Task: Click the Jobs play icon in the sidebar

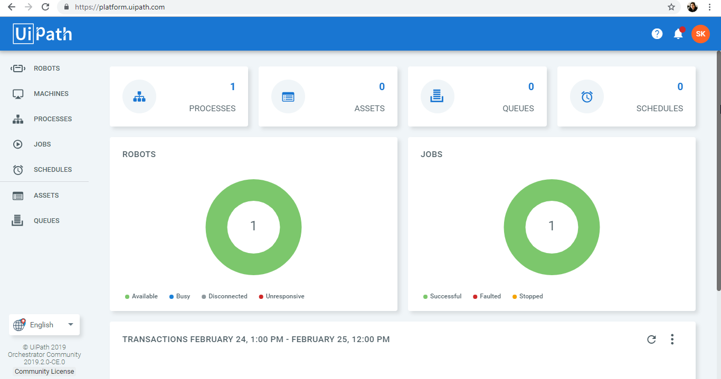Action: tap(17, 144)
